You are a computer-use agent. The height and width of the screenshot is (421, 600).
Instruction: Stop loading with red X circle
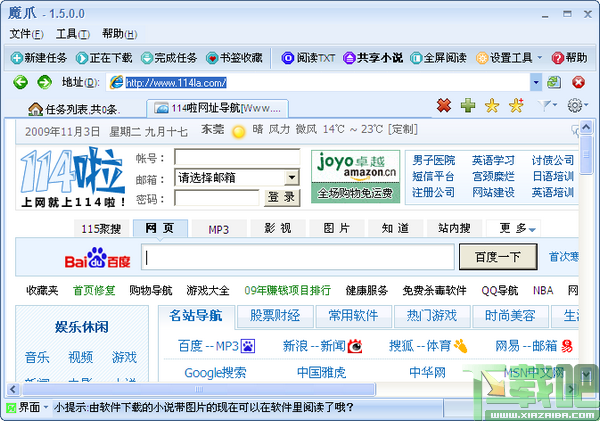[578, 82]
